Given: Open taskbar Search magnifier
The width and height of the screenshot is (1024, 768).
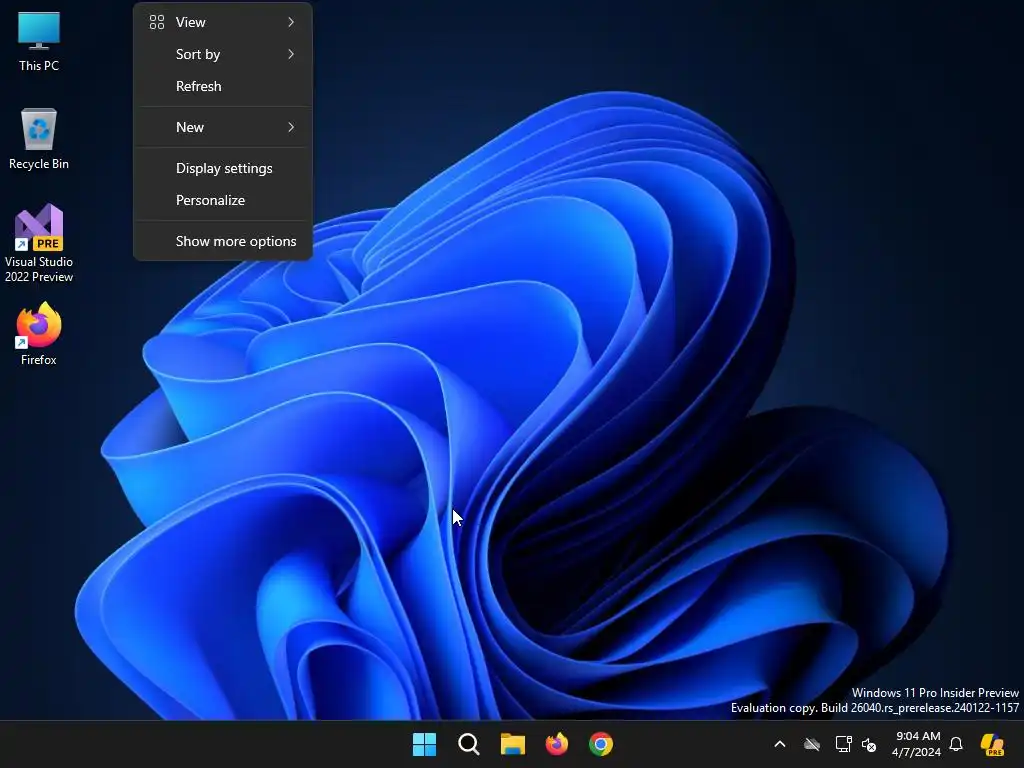Looking at the screenshot, I should pyautogui.click(x=469, y=744).
